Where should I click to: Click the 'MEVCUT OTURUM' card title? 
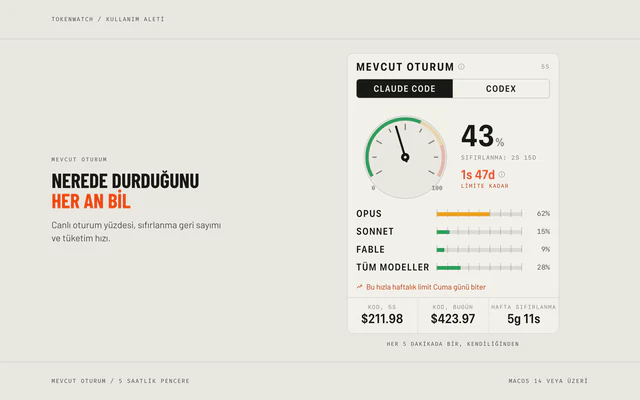(x=405, y=67)
